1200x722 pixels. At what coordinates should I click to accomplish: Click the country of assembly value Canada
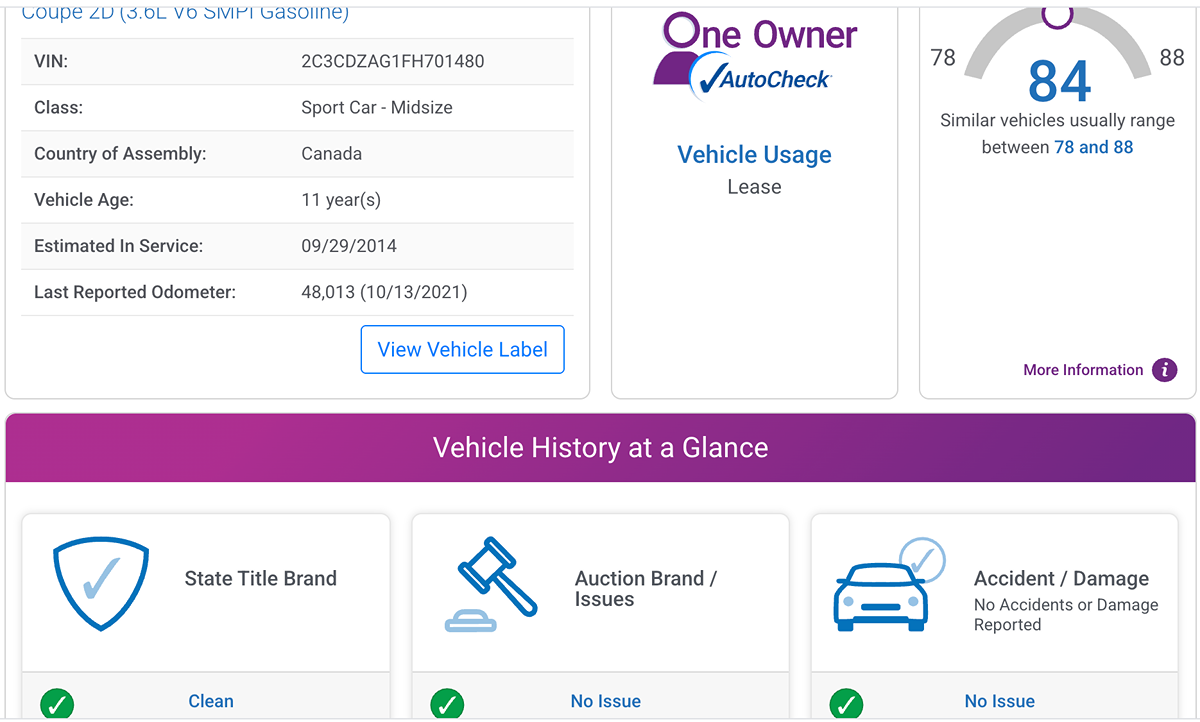pyautogui.click(x=332, y=154)
